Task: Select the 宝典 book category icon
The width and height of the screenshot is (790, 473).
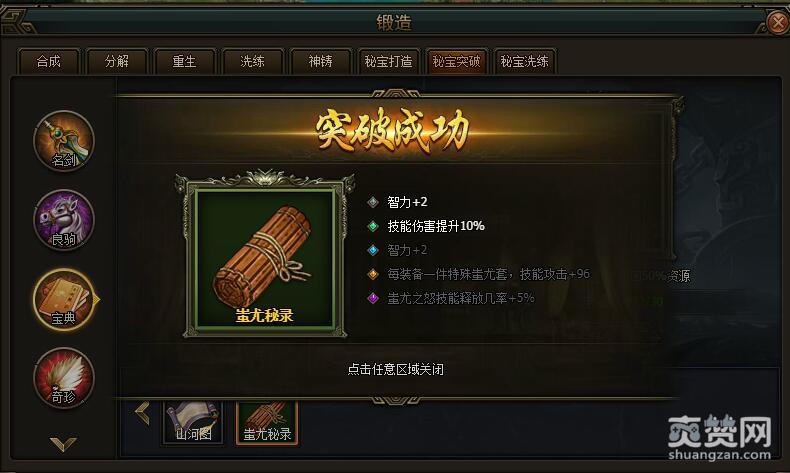Action: (64, 299)
